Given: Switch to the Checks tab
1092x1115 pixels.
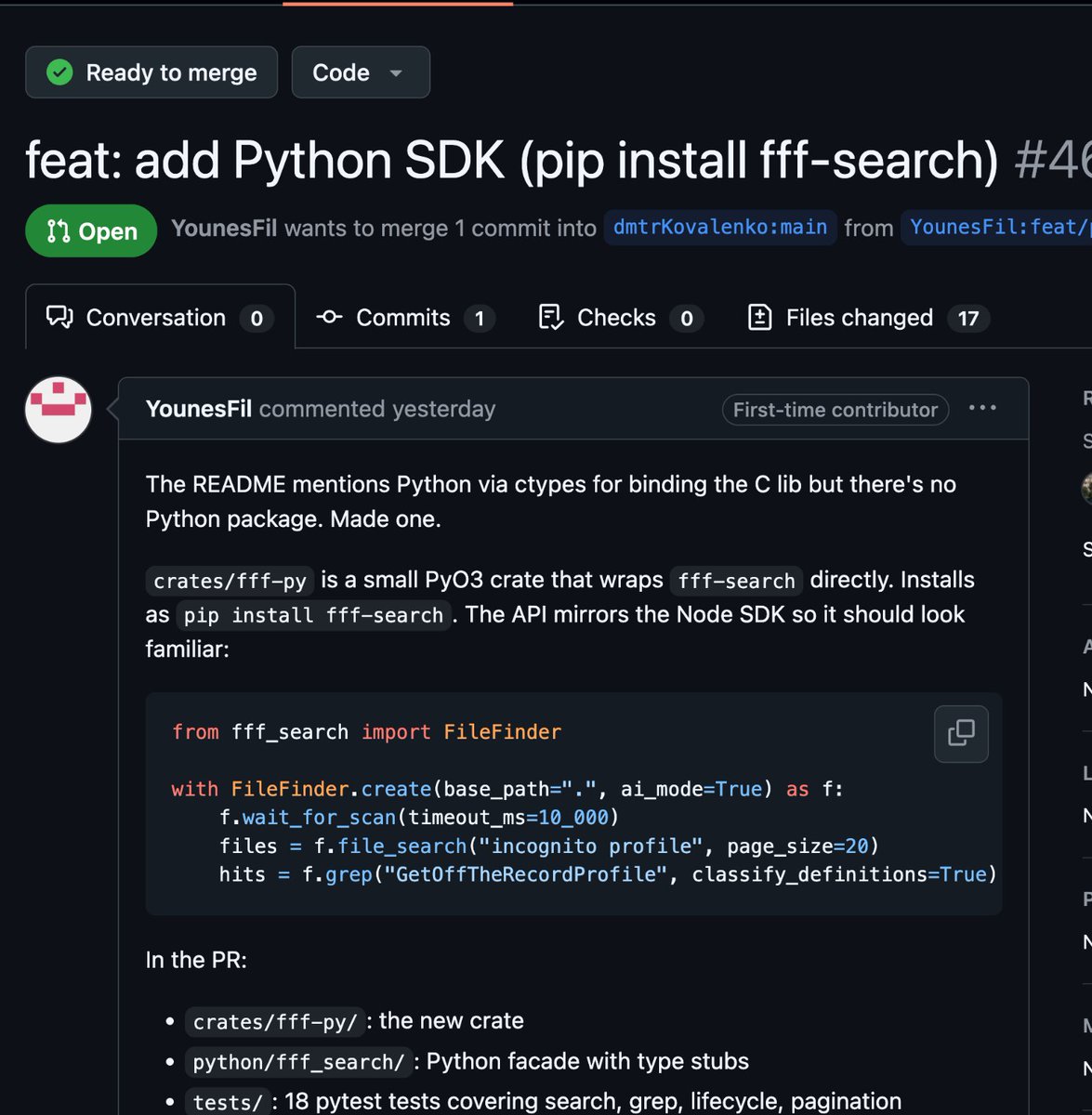Looking at the screenshot, I should [621, 318].
